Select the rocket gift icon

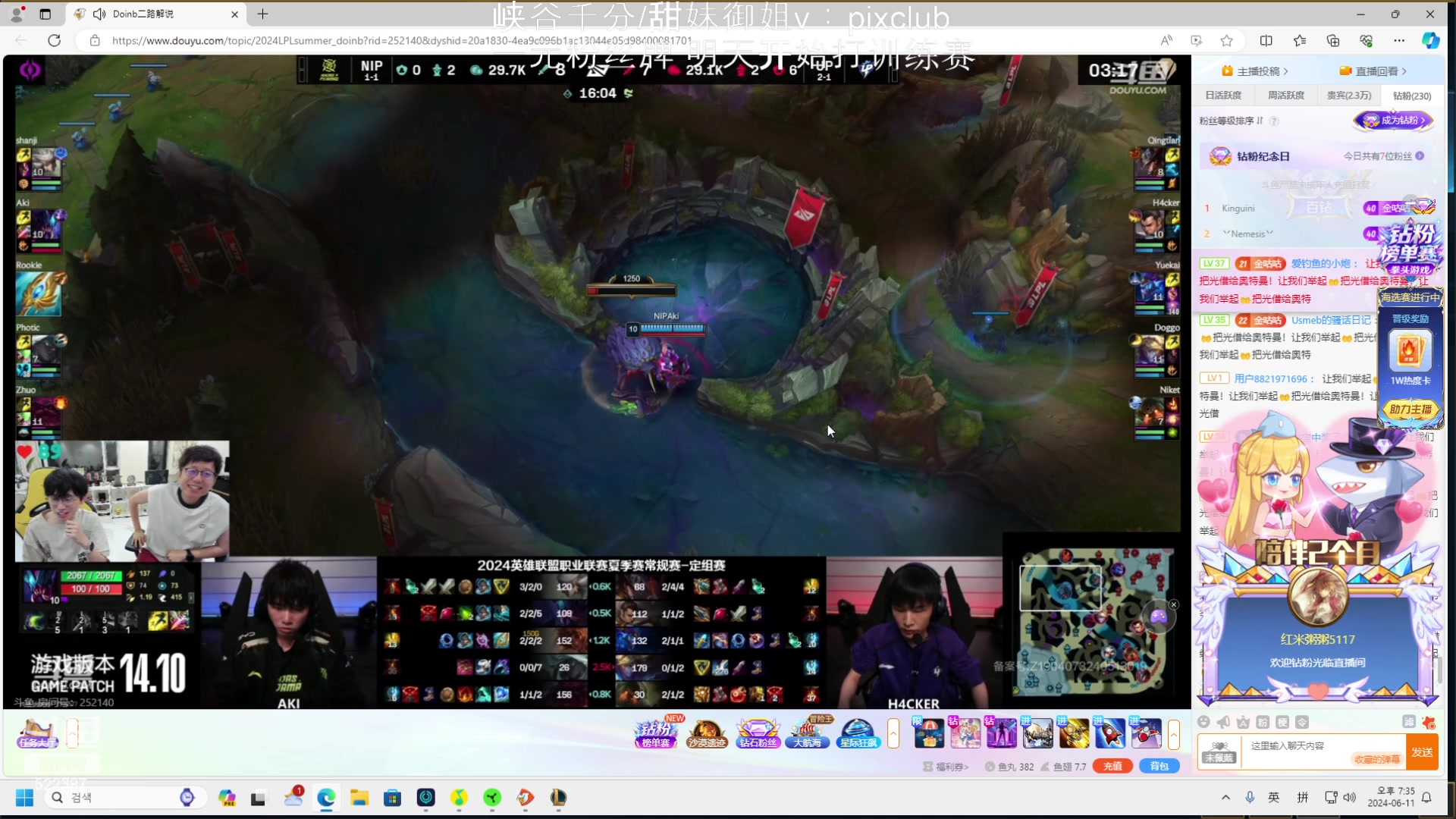click(x=1109, y=733)
